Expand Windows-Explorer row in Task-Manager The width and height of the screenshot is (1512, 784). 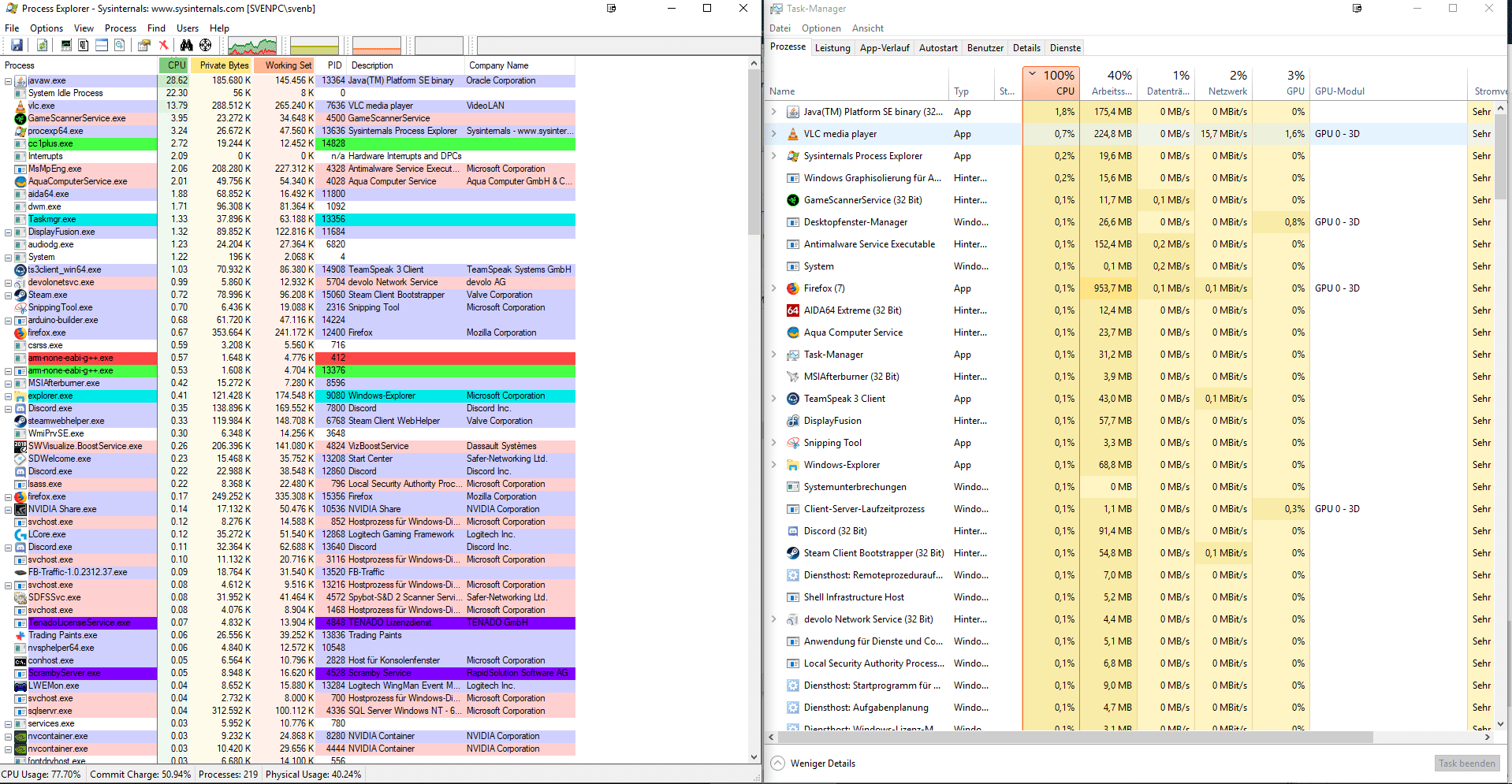774,465
